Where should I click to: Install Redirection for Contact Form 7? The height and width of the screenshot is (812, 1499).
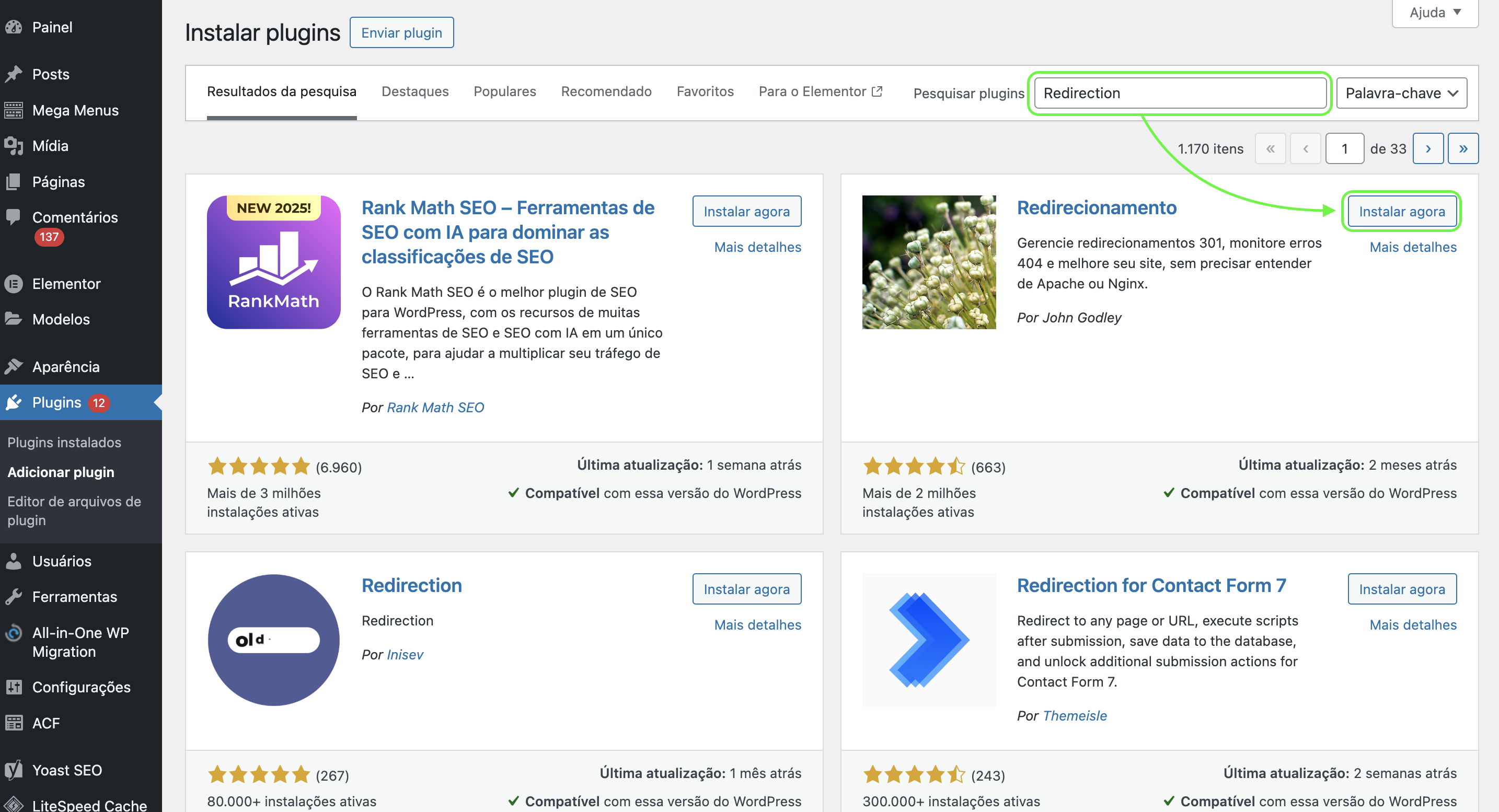click(1402, 589)
